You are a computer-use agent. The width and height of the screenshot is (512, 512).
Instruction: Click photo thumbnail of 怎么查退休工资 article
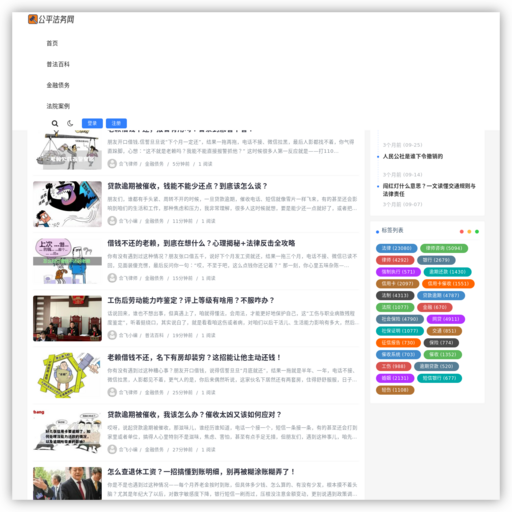point(67,483)
